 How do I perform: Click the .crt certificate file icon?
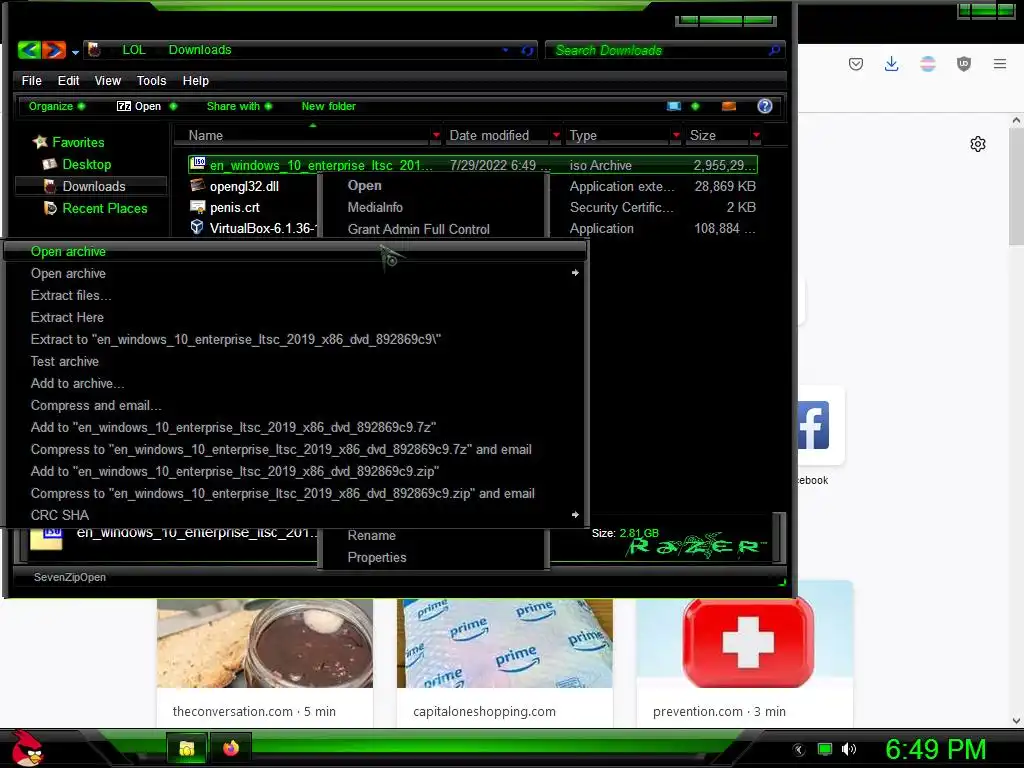[197, 207]
